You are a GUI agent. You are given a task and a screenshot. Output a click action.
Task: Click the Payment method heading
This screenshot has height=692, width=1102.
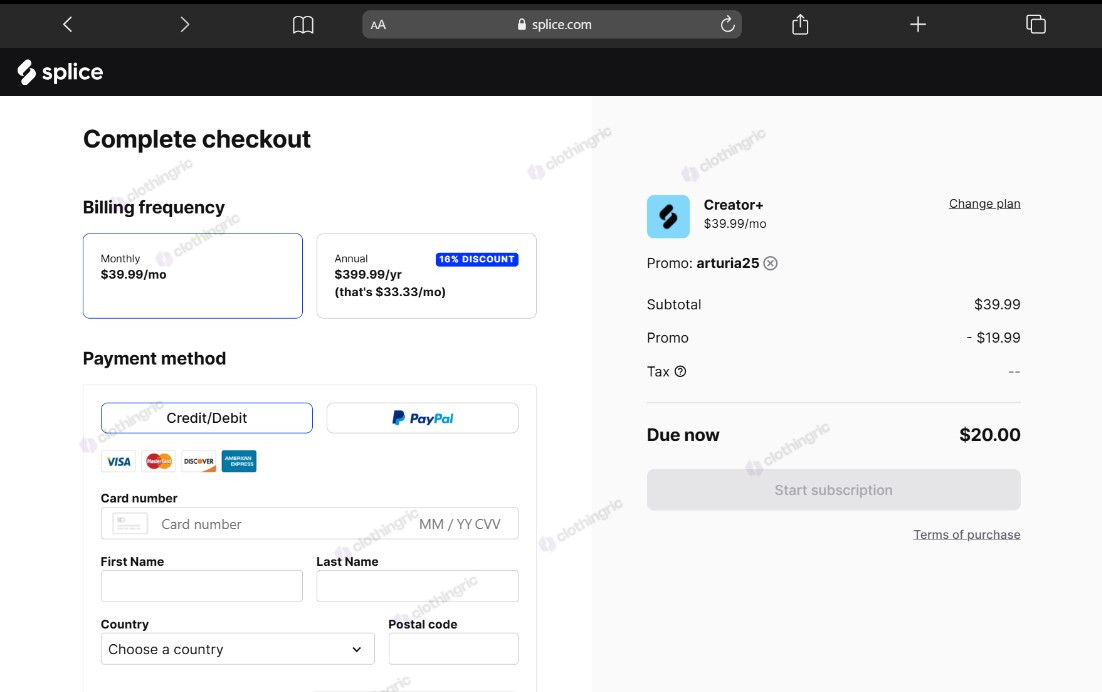[155, 358]
